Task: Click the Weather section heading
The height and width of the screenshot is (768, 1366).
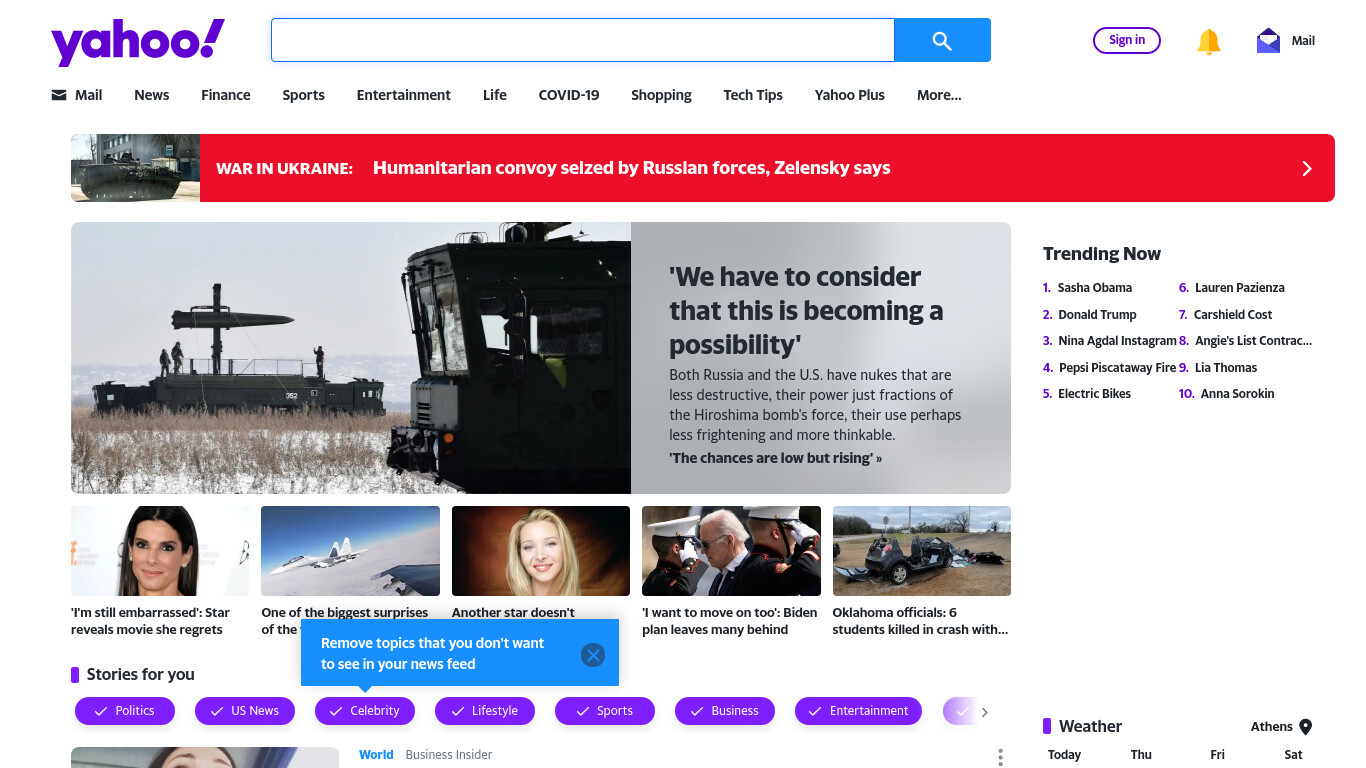Action: coord(1090,727)
